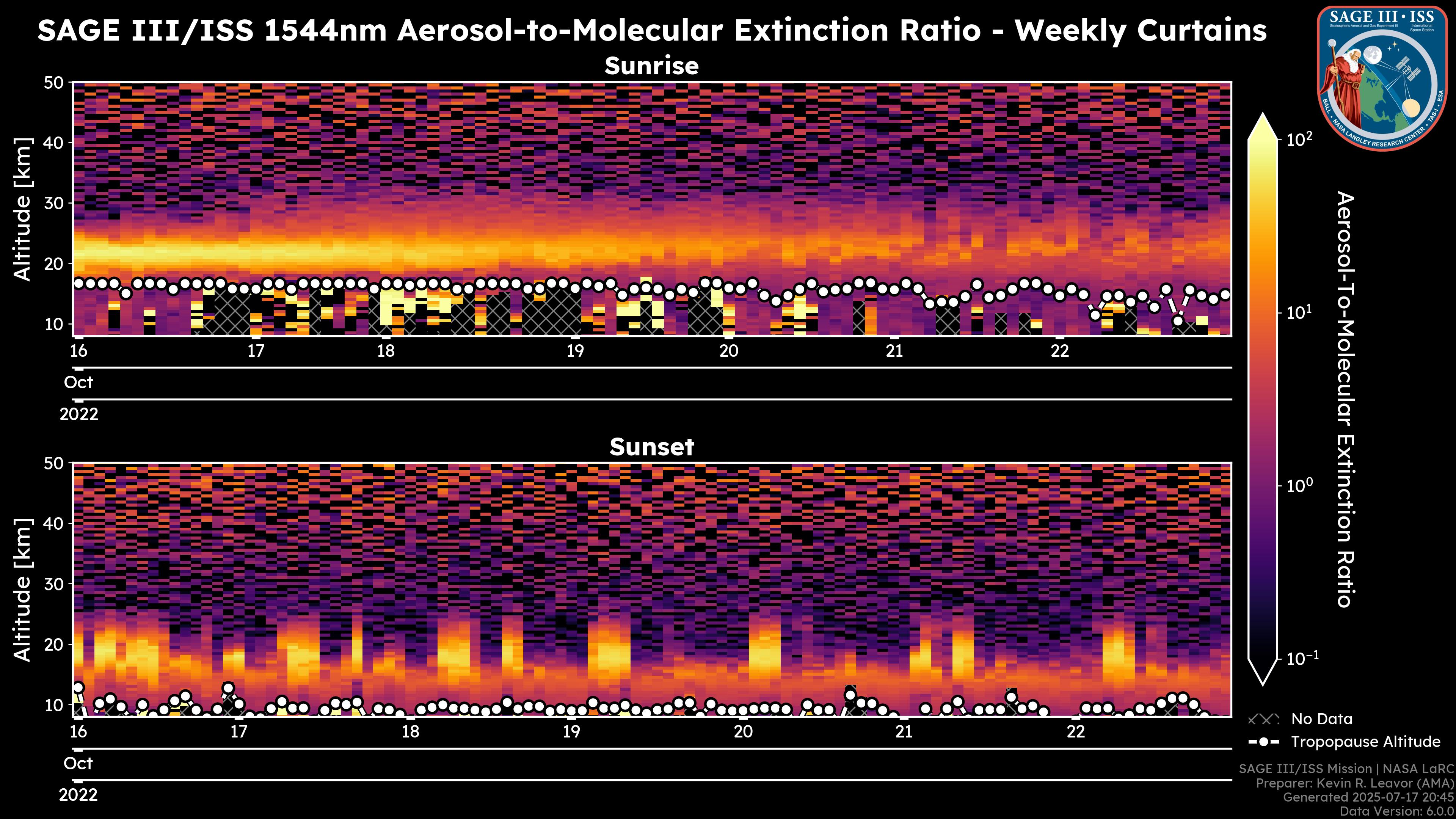Click the middle of the colorbar gradient
Screen dimensions: 1456x819
1263,399
